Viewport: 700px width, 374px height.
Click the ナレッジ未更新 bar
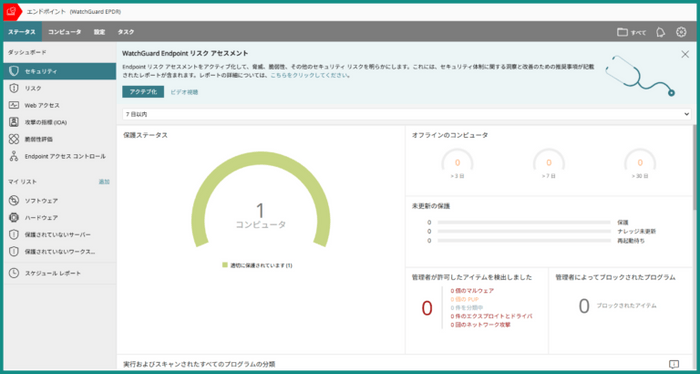coord(524,231)
